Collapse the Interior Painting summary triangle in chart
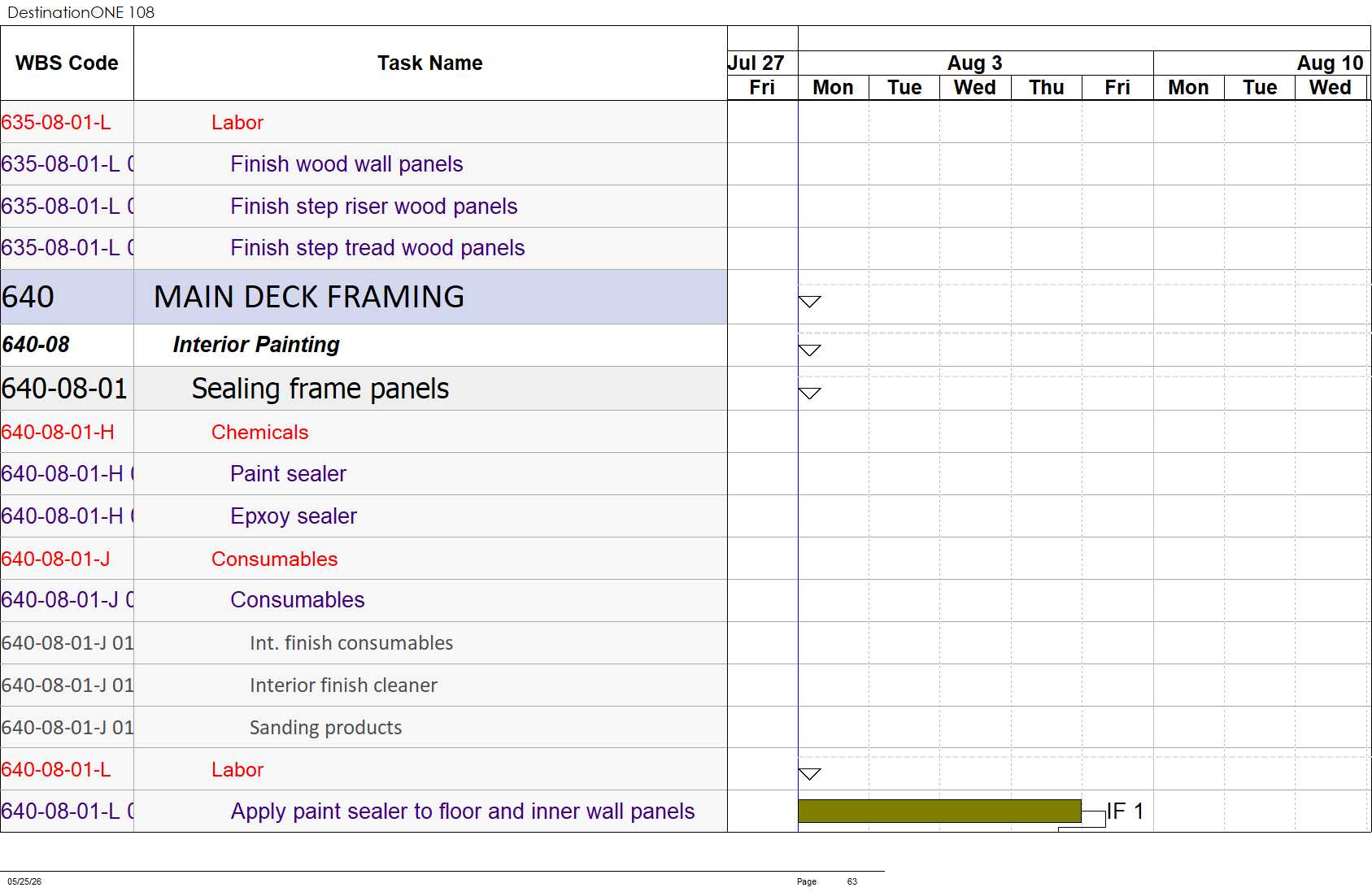Screen dimensions: 1372x892 pos(809,350)
